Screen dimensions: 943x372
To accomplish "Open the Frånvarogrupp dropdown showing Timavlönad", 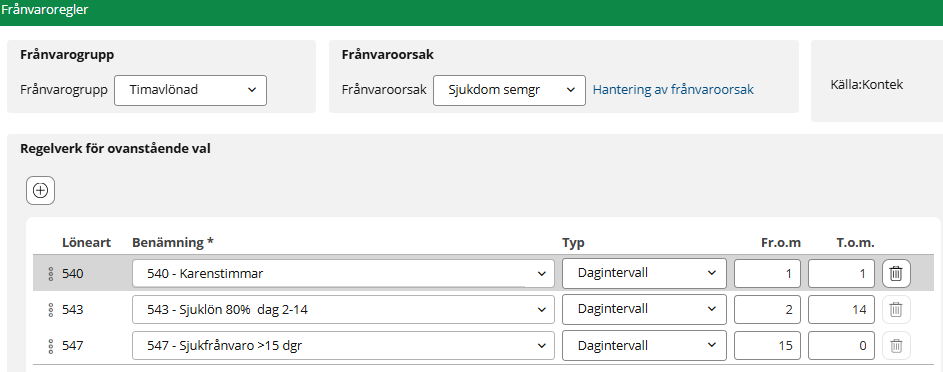I will coord(190,90).
